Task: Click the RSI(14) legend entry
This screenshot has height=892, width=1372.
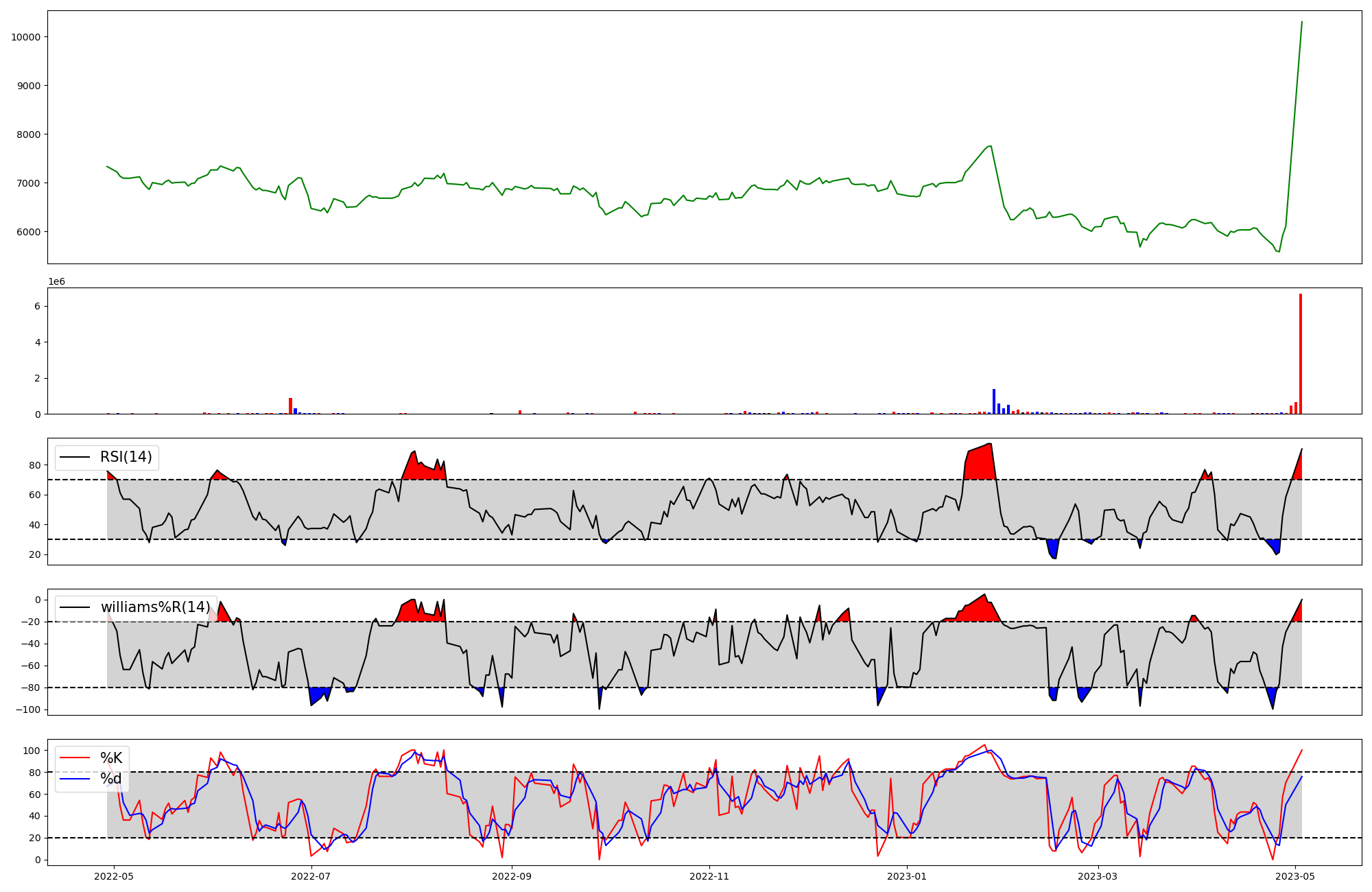Action: (126, 457)
